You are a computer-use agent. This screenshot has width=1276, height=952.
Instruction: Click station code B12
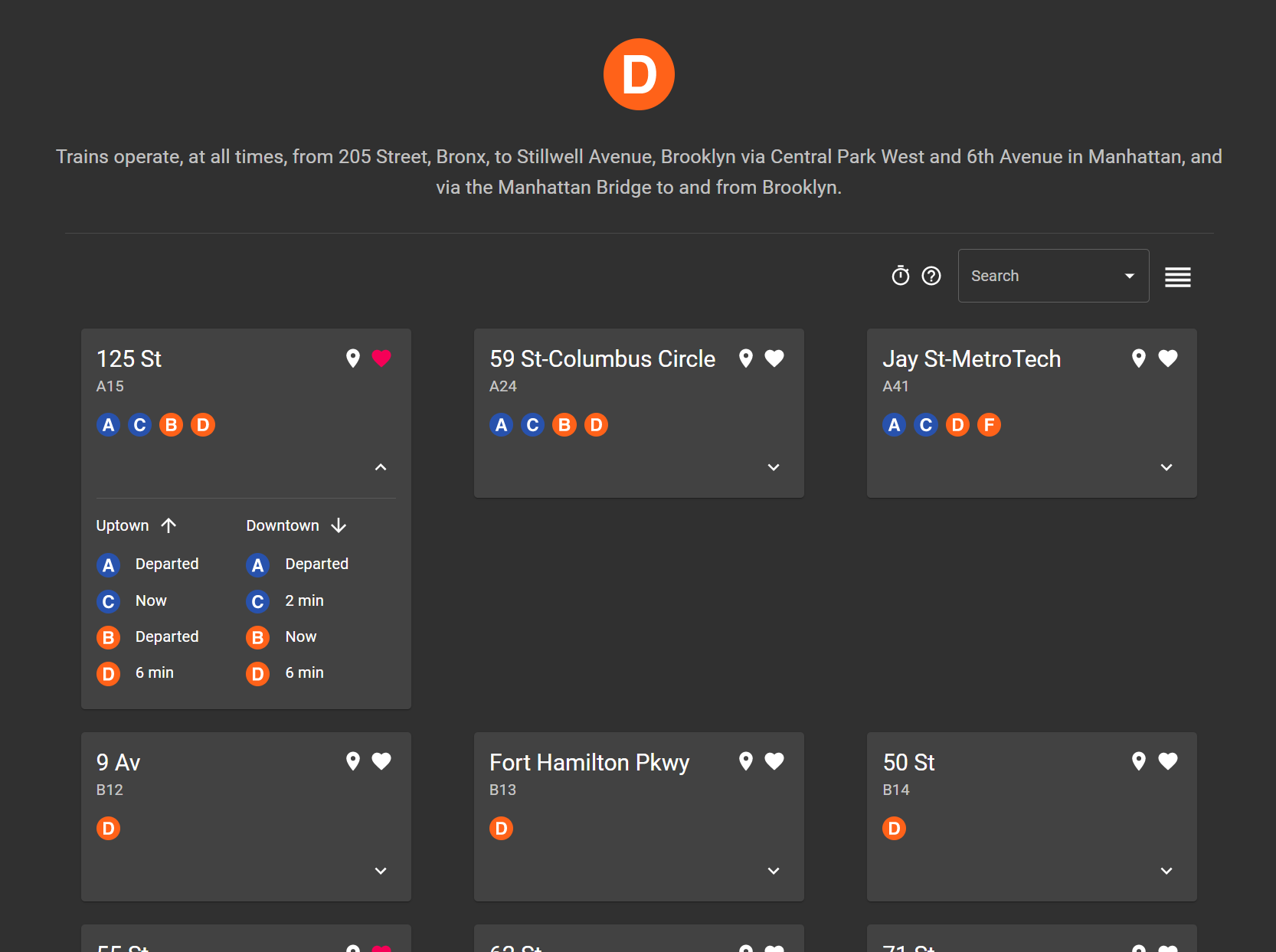(110, 790)
